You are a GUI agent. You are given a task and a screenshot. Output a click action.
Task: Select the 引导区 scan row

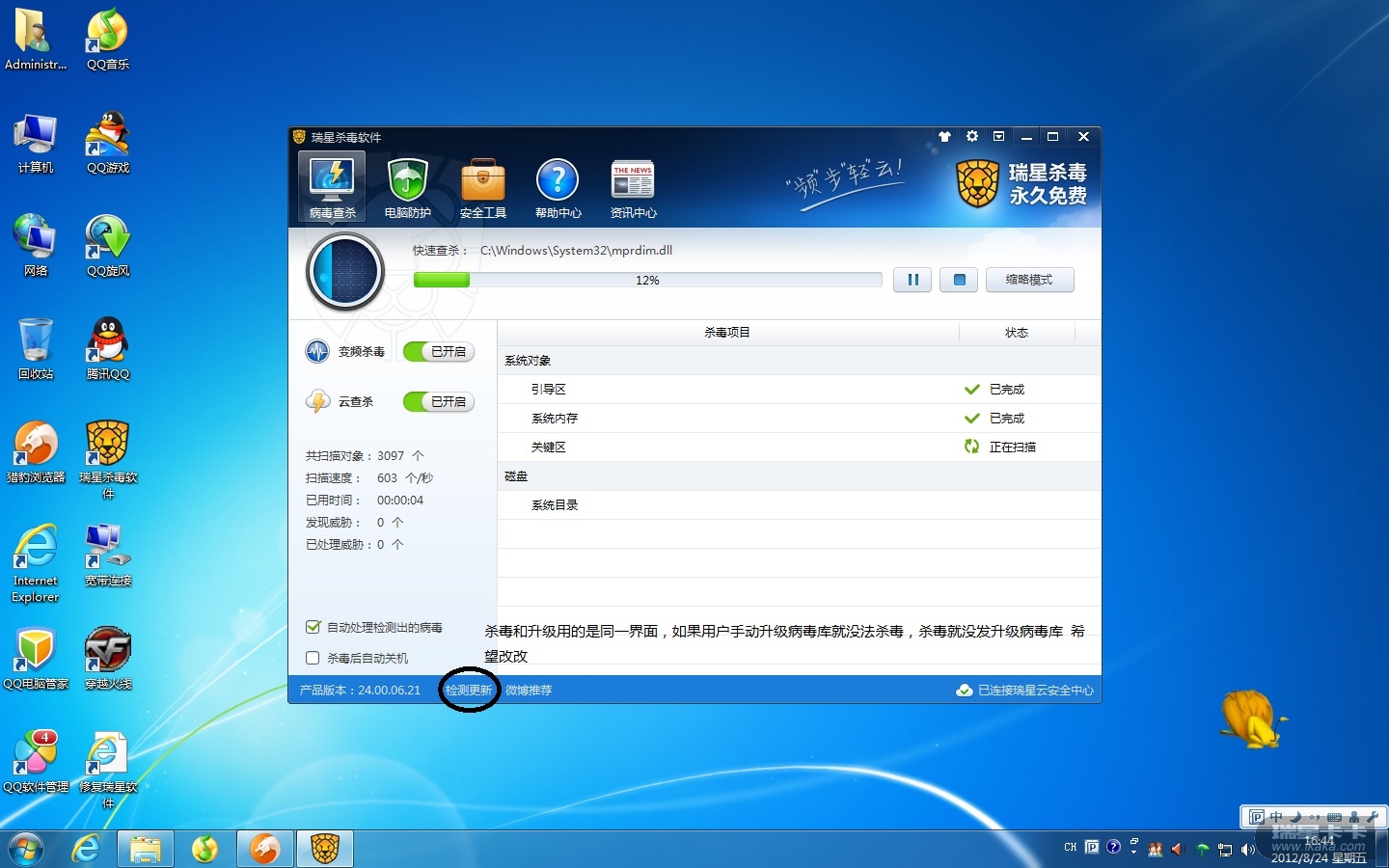coord(799,390)
